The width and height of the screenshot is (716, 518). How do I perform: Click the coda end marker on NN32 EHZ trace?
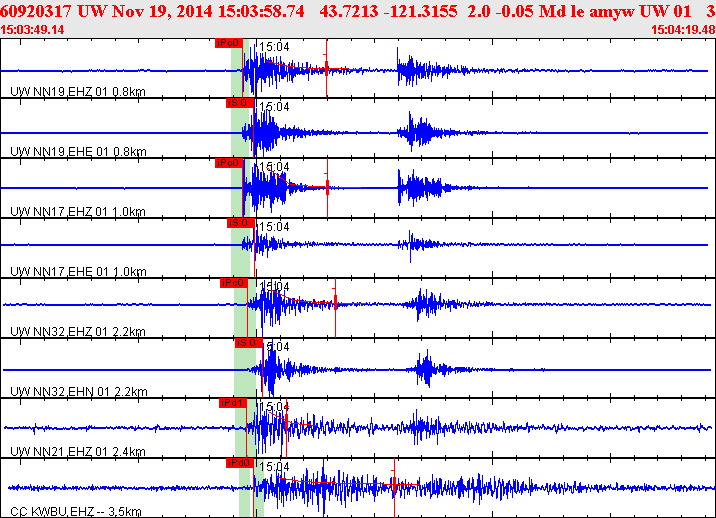click(x=335, y=303)
